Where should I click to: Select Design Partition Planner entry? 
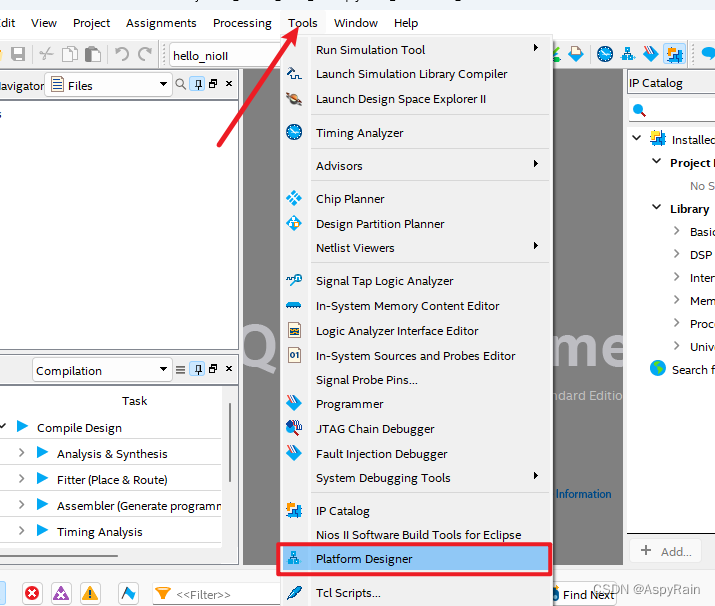[414, 224]
